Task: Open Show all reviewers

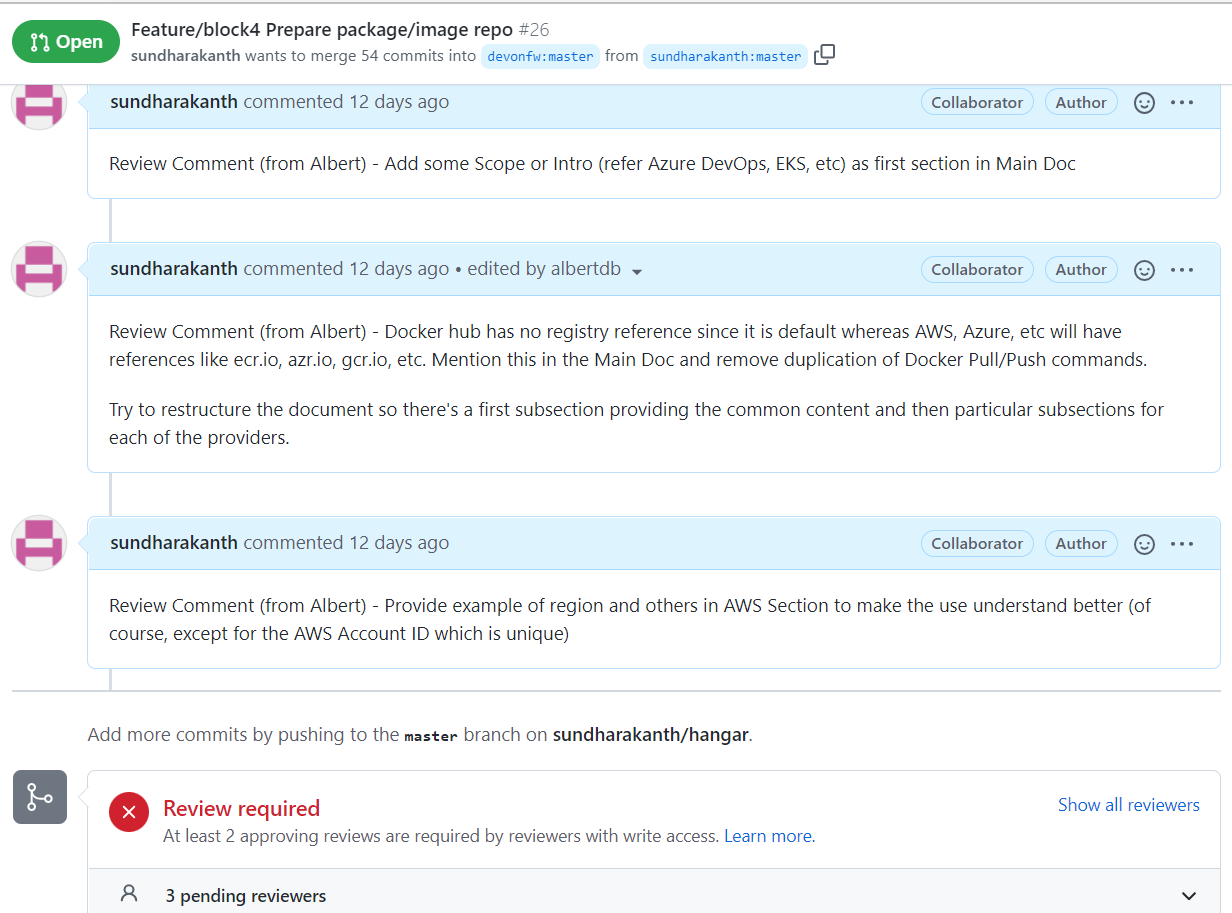Action: (x=1129, y=804)
